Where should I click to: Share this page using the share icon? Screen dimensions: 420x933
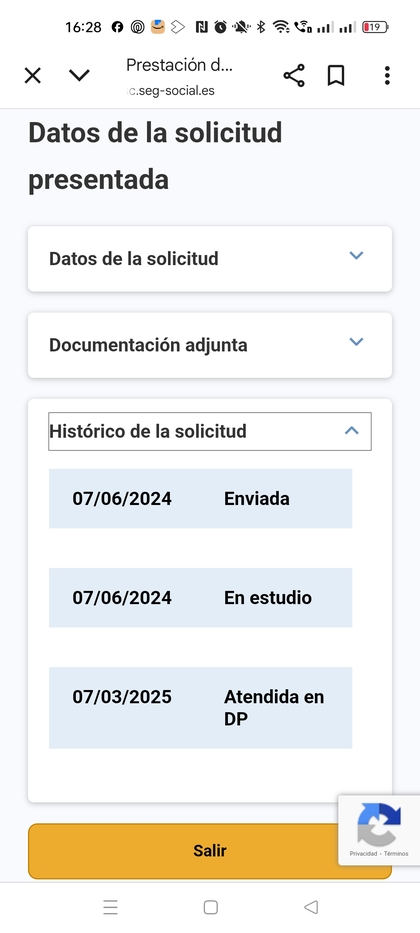pos(294,76)
